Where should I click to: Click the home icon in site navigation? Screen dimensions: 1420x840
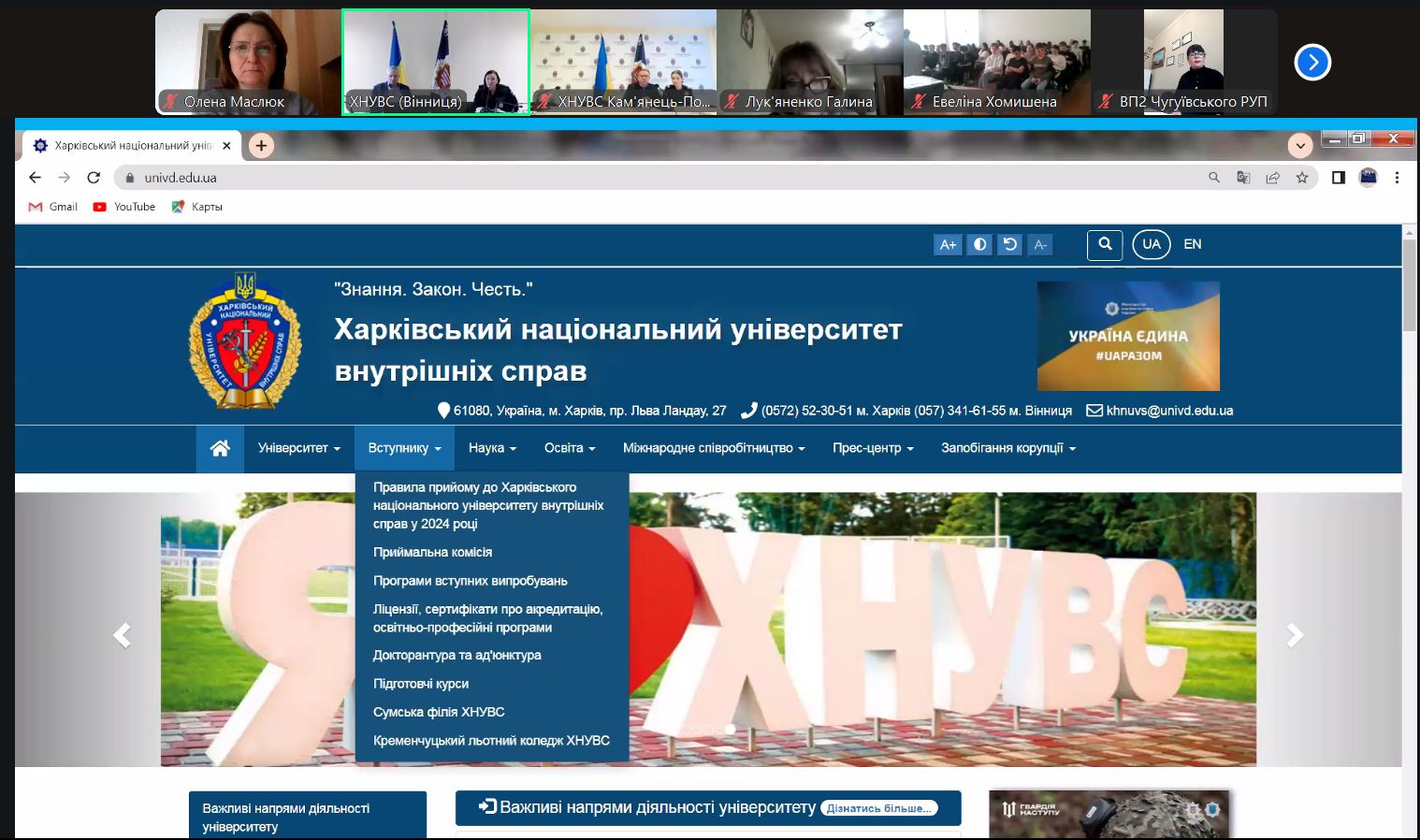(x=220, y=448)
